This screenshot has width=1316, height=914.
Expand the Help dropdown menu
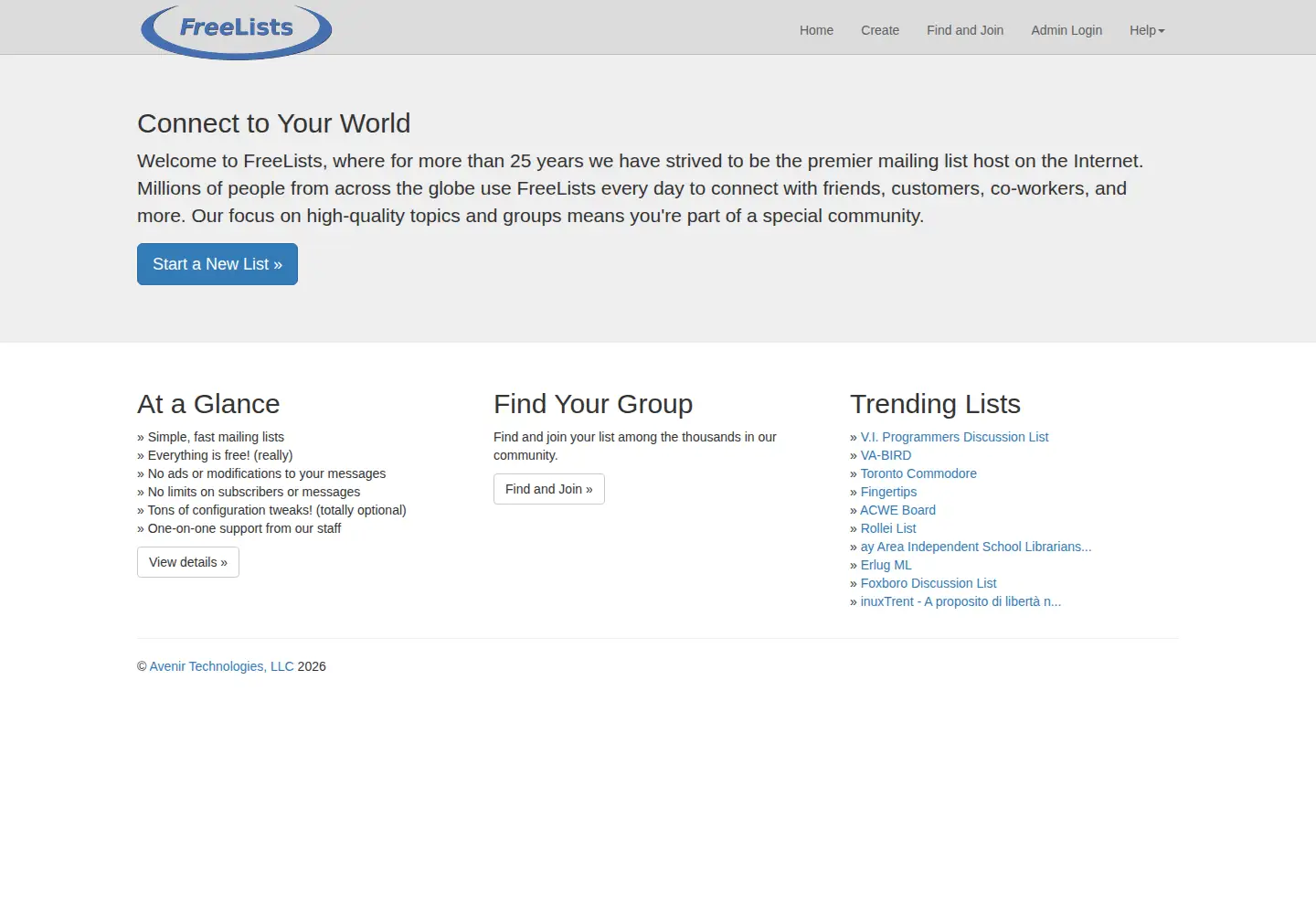(1147, 30)
